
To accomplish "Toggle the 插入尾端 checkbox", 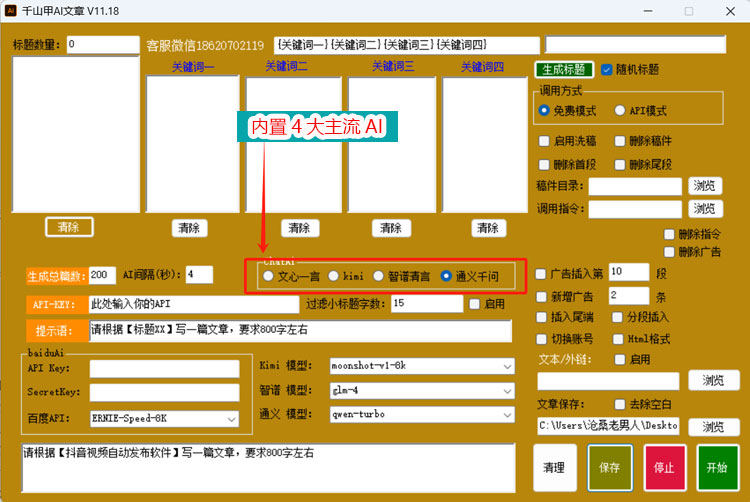I will [x=541, y=317].
